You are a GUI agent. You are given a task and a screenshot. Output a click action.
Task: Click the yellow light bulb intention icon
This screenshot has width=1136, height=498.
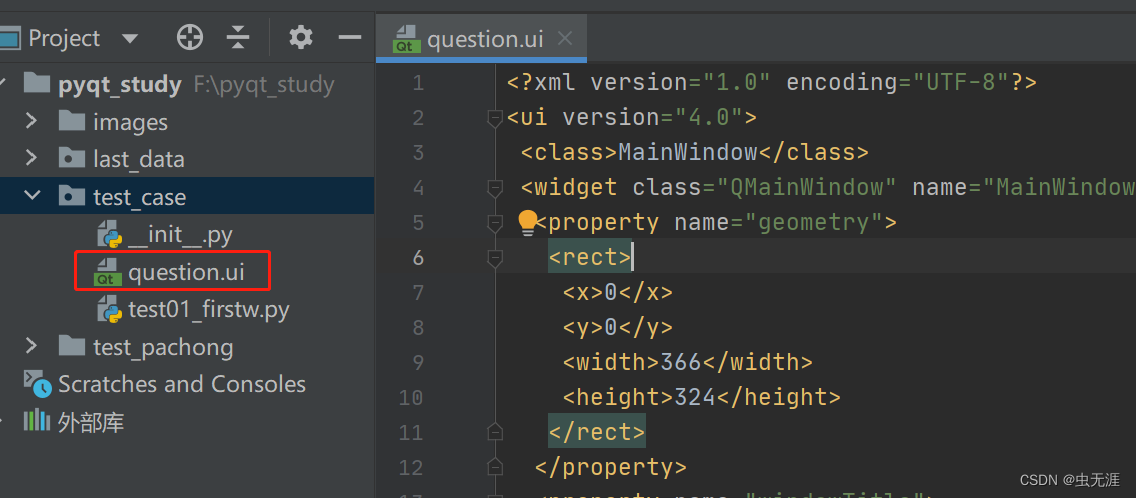pos(527,222)
